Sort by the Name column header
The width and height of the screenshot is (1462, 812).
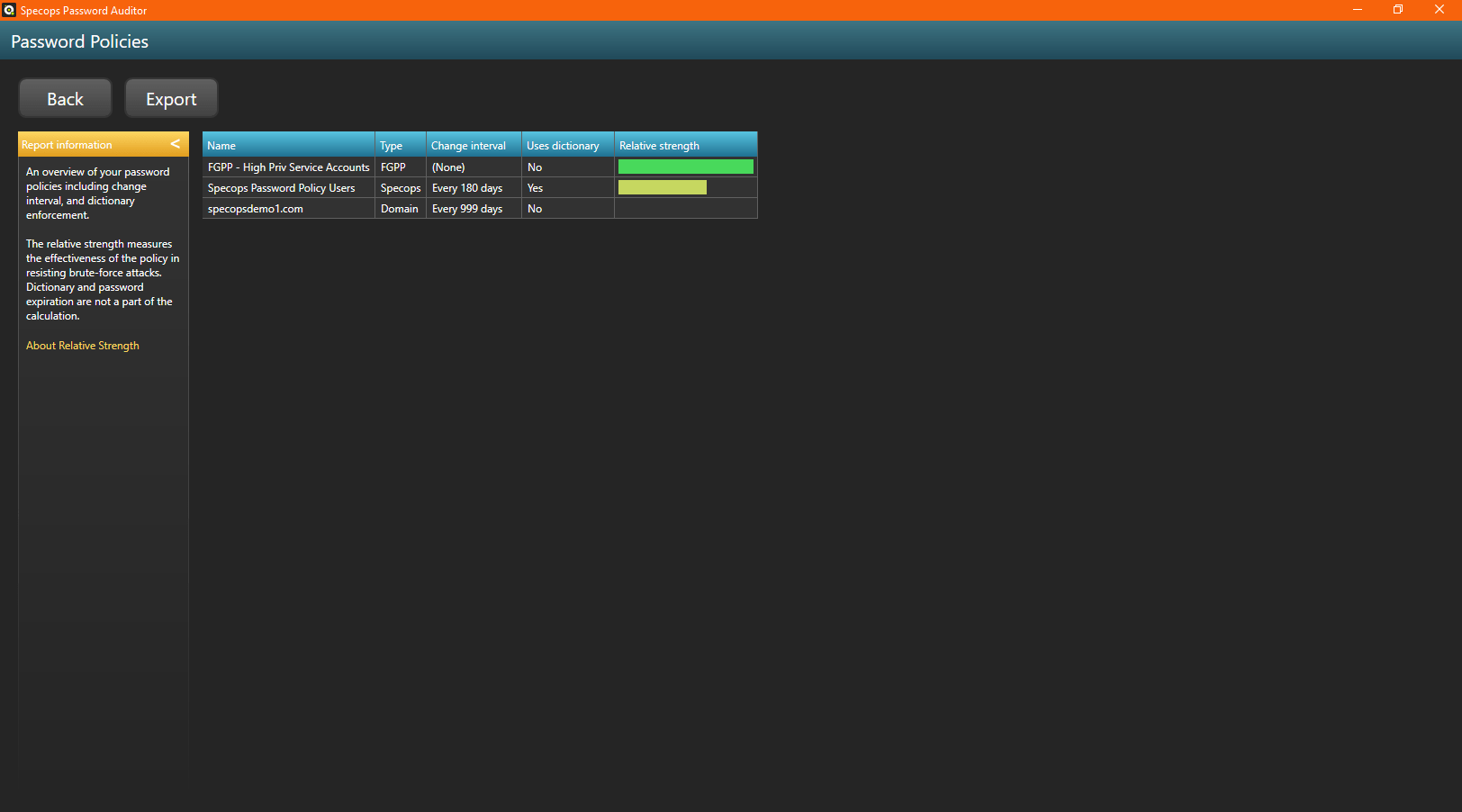[287, 145]
